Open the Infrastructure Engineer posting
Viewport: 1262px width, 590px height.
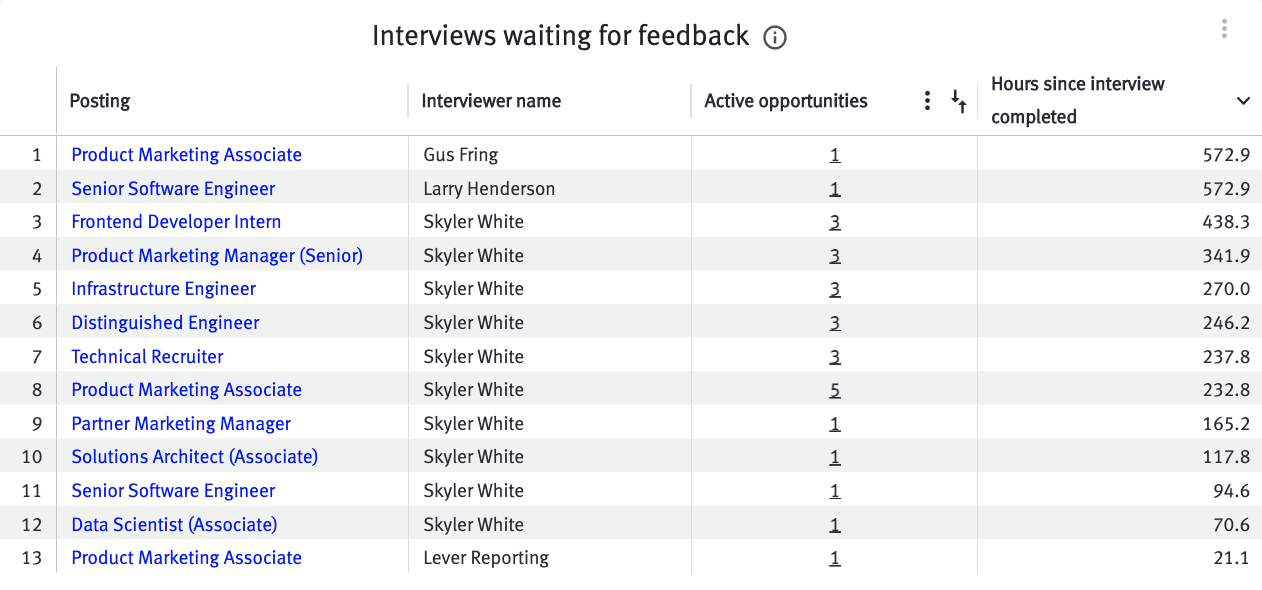coord(163,288)
